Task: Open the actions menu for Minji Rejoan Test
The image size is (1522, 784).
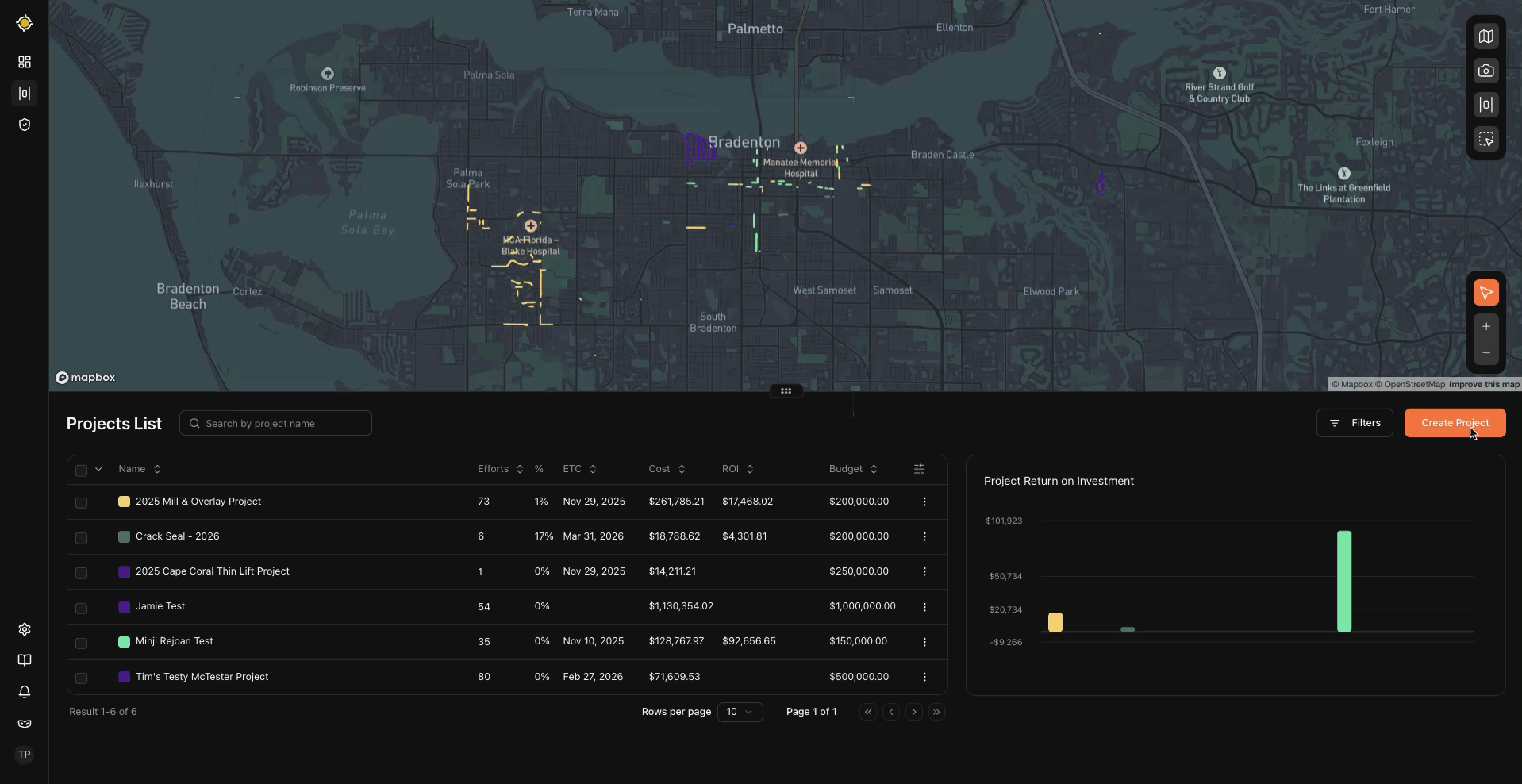Action: 924,641
